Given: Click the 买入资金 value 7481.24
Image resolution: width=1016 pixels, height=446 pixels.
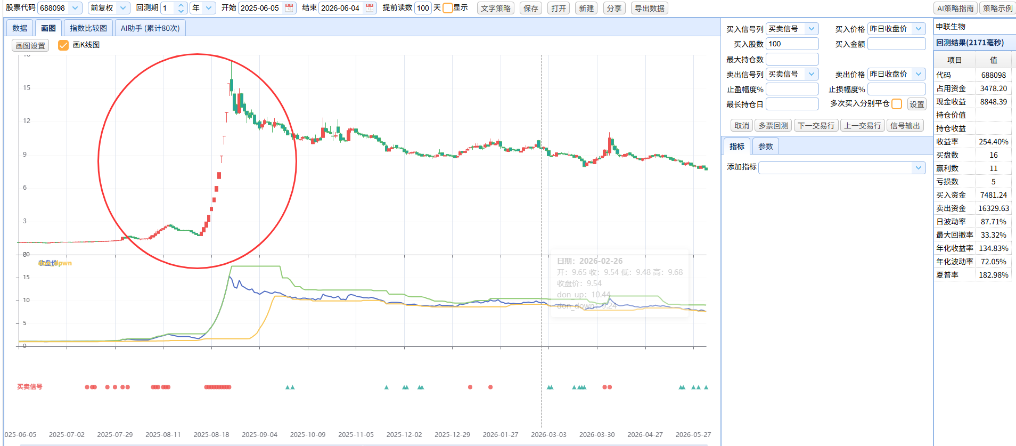Looking at the screenshot, I should (995, 194).
